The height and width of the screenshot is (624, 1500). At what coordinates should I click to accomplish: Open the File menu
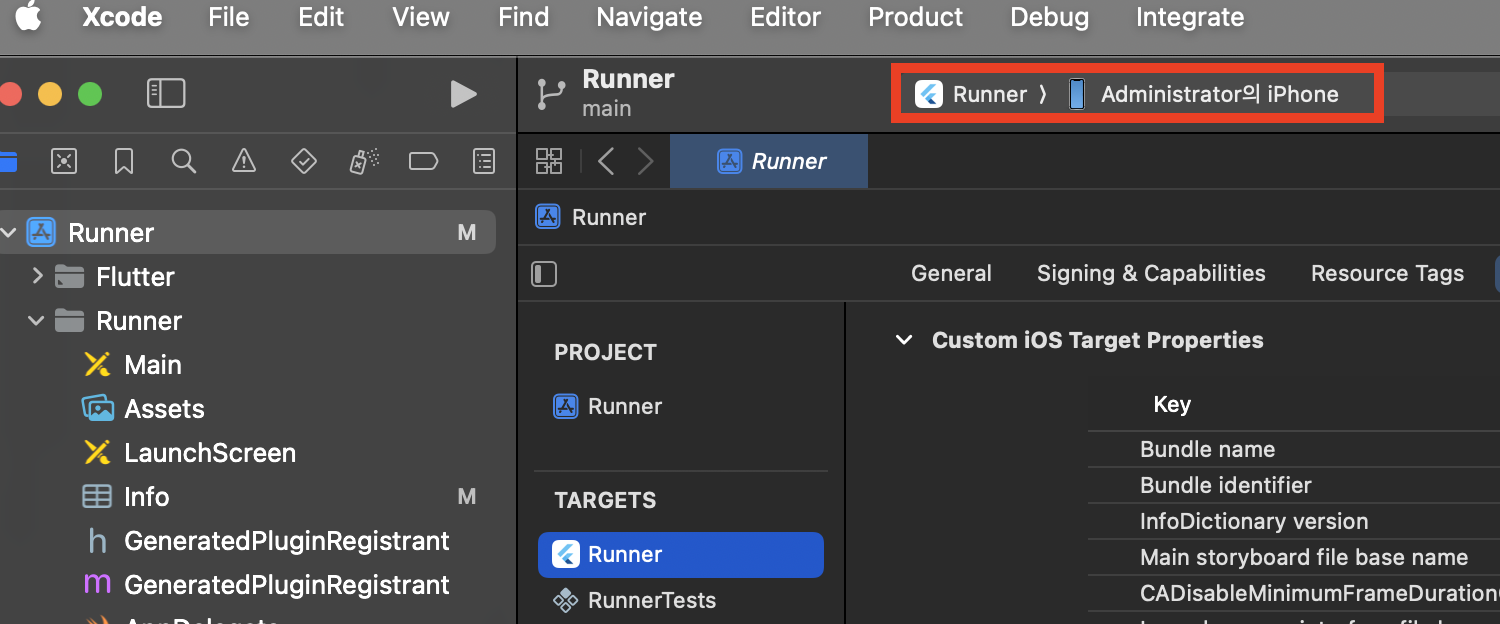click(x=229, y=17)
